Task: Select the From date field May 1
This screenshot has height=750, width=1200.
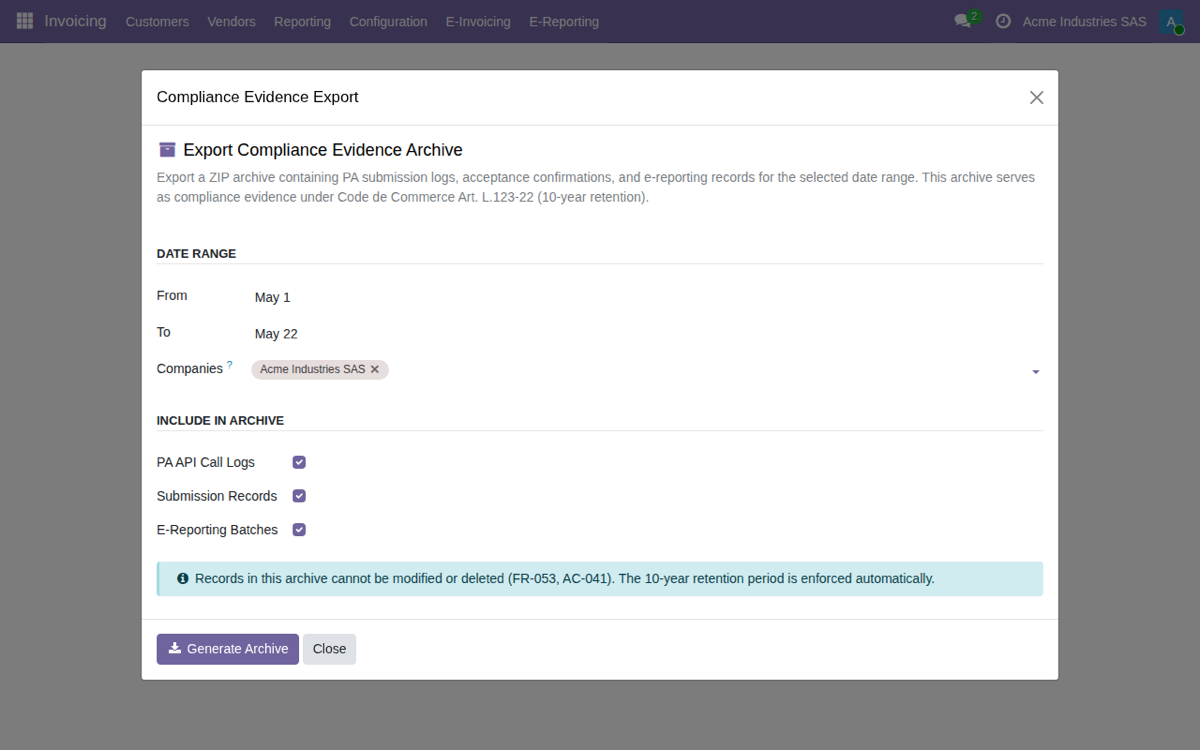Action: pyautogui.click(x=646, y=297)
